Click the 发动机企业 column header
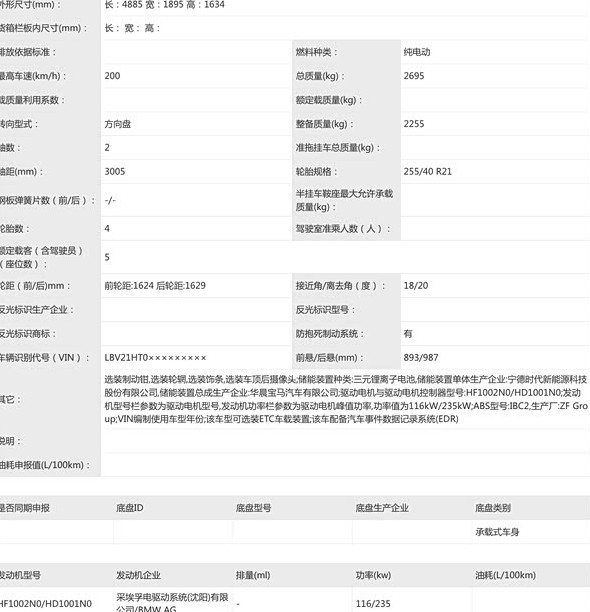Viewport: 590px width, 612px height. pyautogui.click(x=138, y=575)
